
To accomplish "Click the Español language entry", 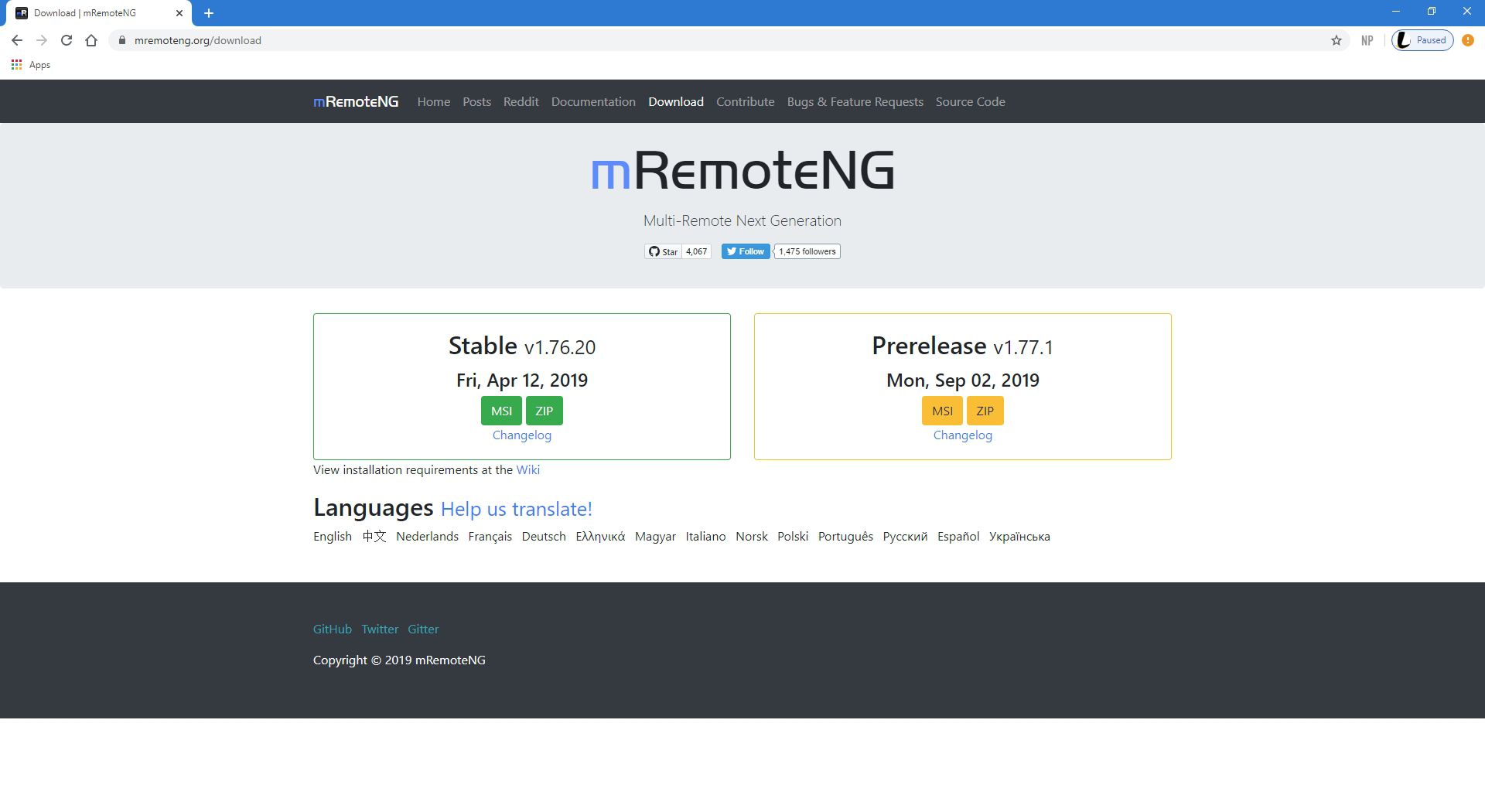I will 958,536.
